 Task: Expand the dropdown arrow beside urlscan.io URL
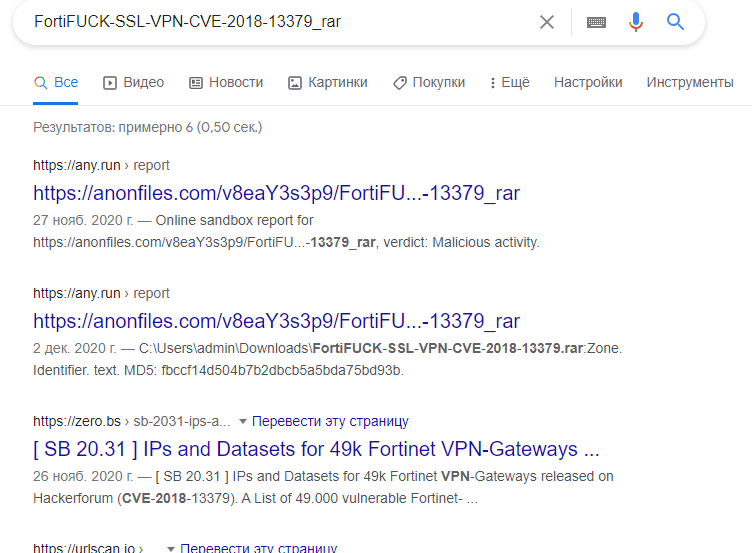171,549
